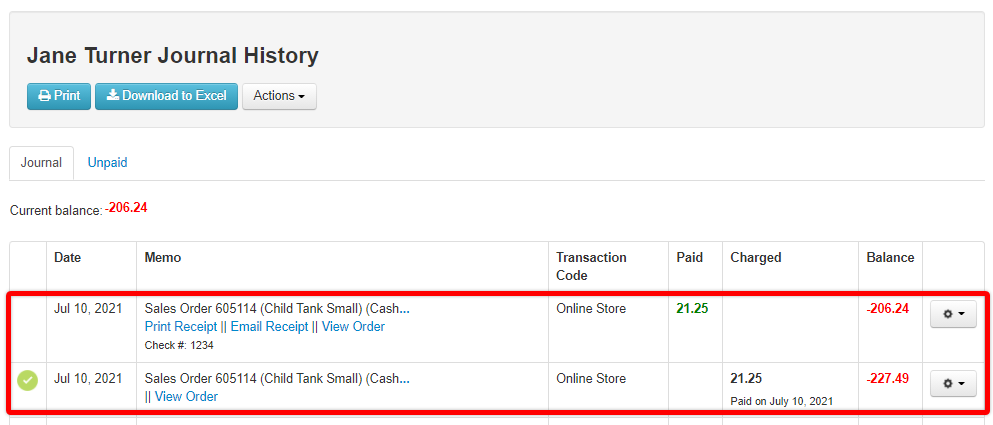Screen dimensions: 993x425
Task: Click the Memo column header
Action: click(163, 258)
